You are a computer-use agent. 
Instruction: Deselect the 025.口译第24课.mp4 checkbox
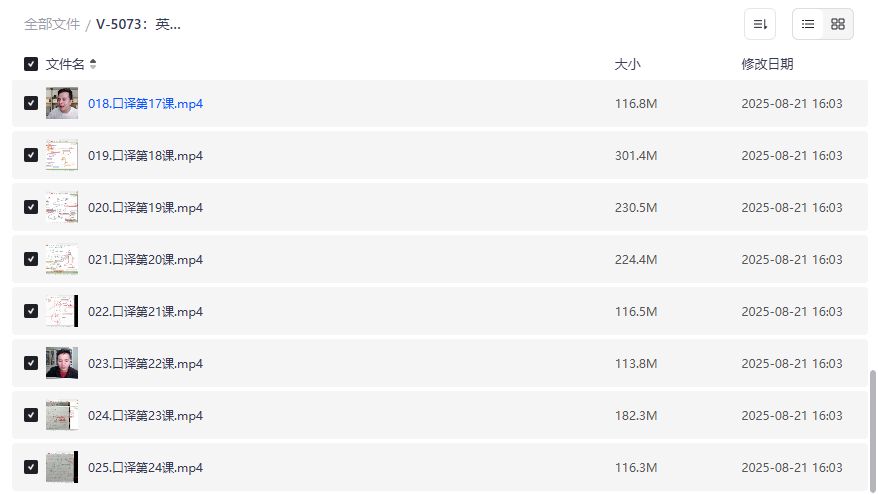(x=31, y=467)
